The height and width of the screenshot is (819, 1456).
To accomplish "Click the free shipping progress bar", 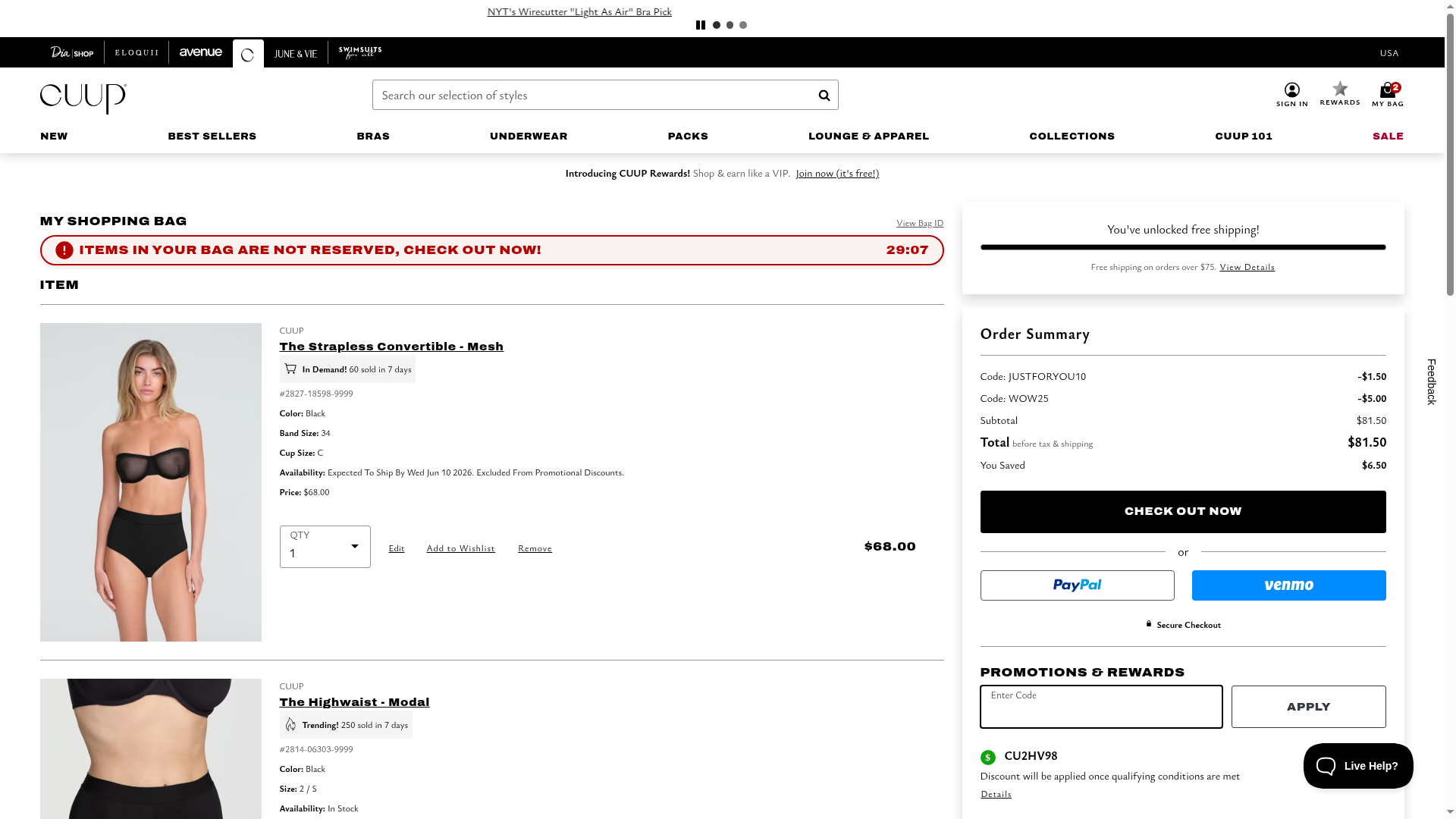I will click(1182, 247).
